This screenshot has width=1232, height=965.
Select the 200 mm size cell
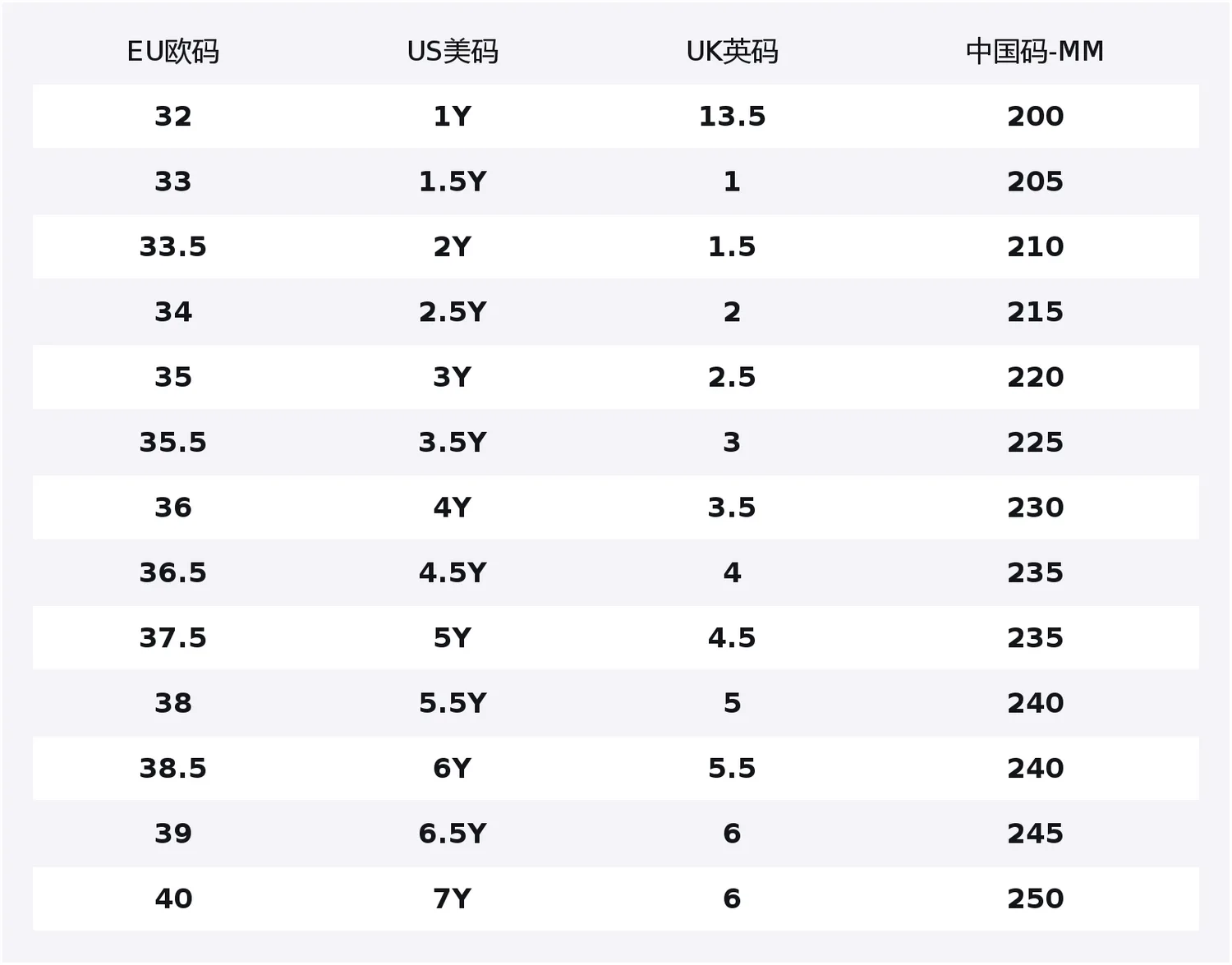[x=1035, y=117]
